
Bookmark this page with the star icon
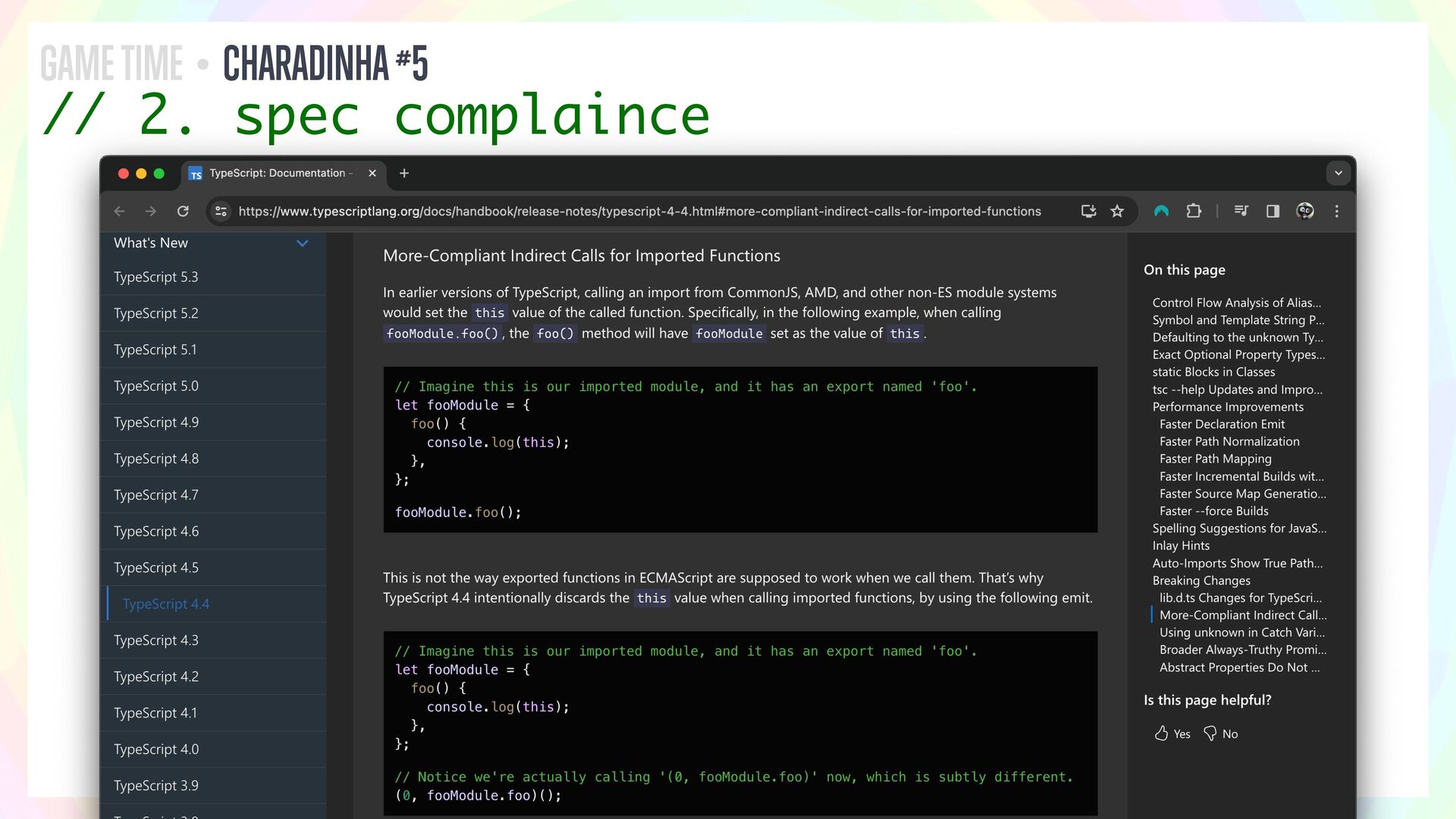(x=1117, y=212)
